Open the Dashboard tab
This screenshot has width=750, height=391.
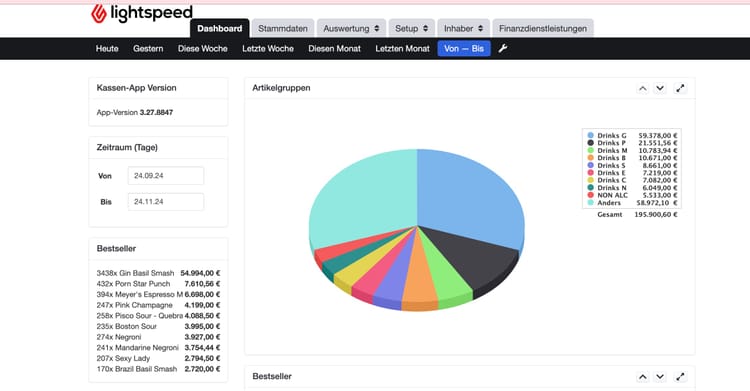tap(220, 28)
